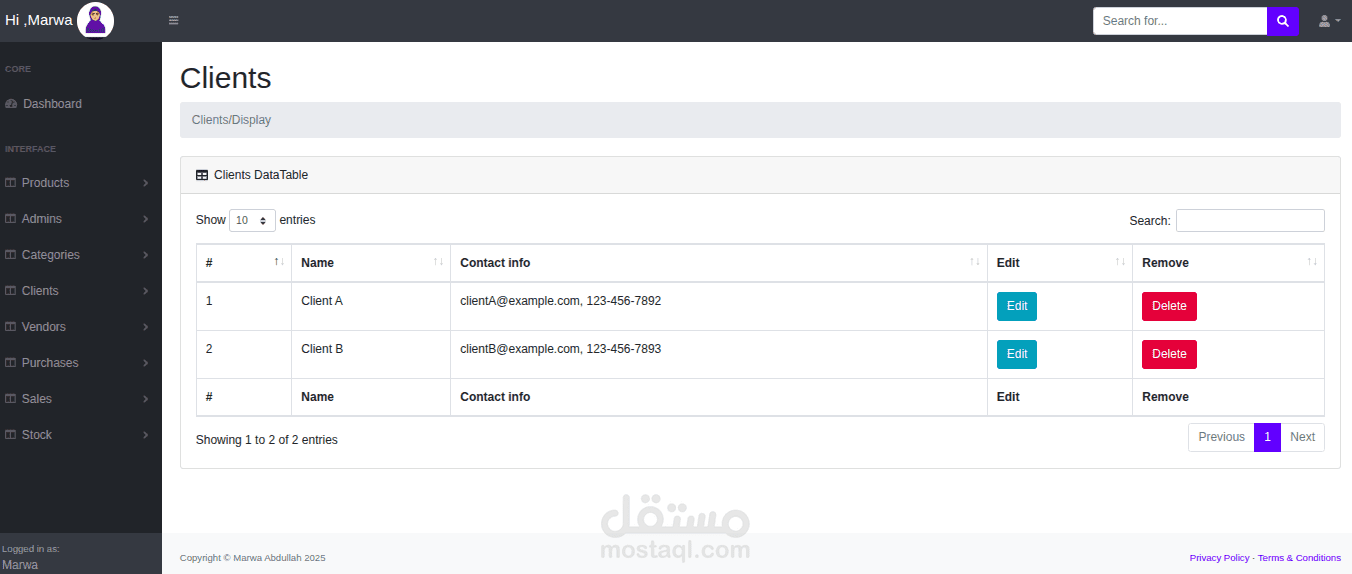The image size is (1352, 574).
Task: Click the table icon beside Clients DataTable
Action: 202,175
